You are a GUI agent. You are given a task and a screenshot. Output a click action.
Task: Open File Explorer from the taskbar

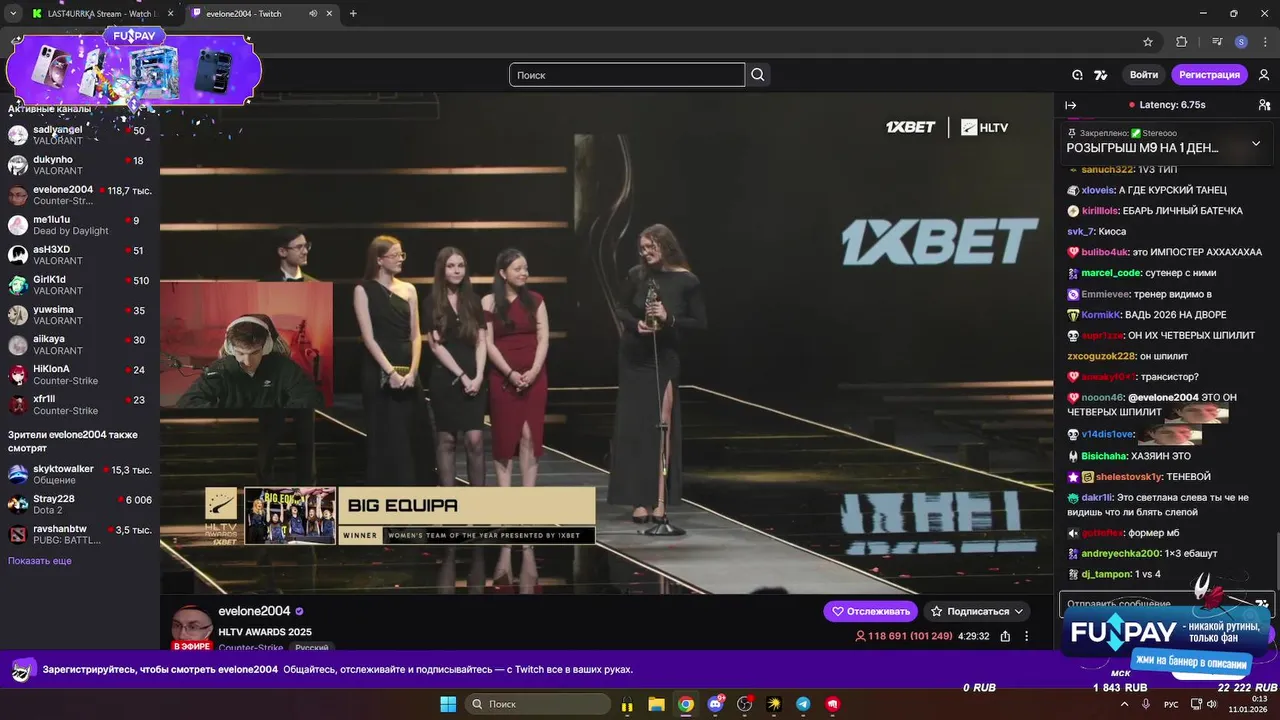click(656, 704)
